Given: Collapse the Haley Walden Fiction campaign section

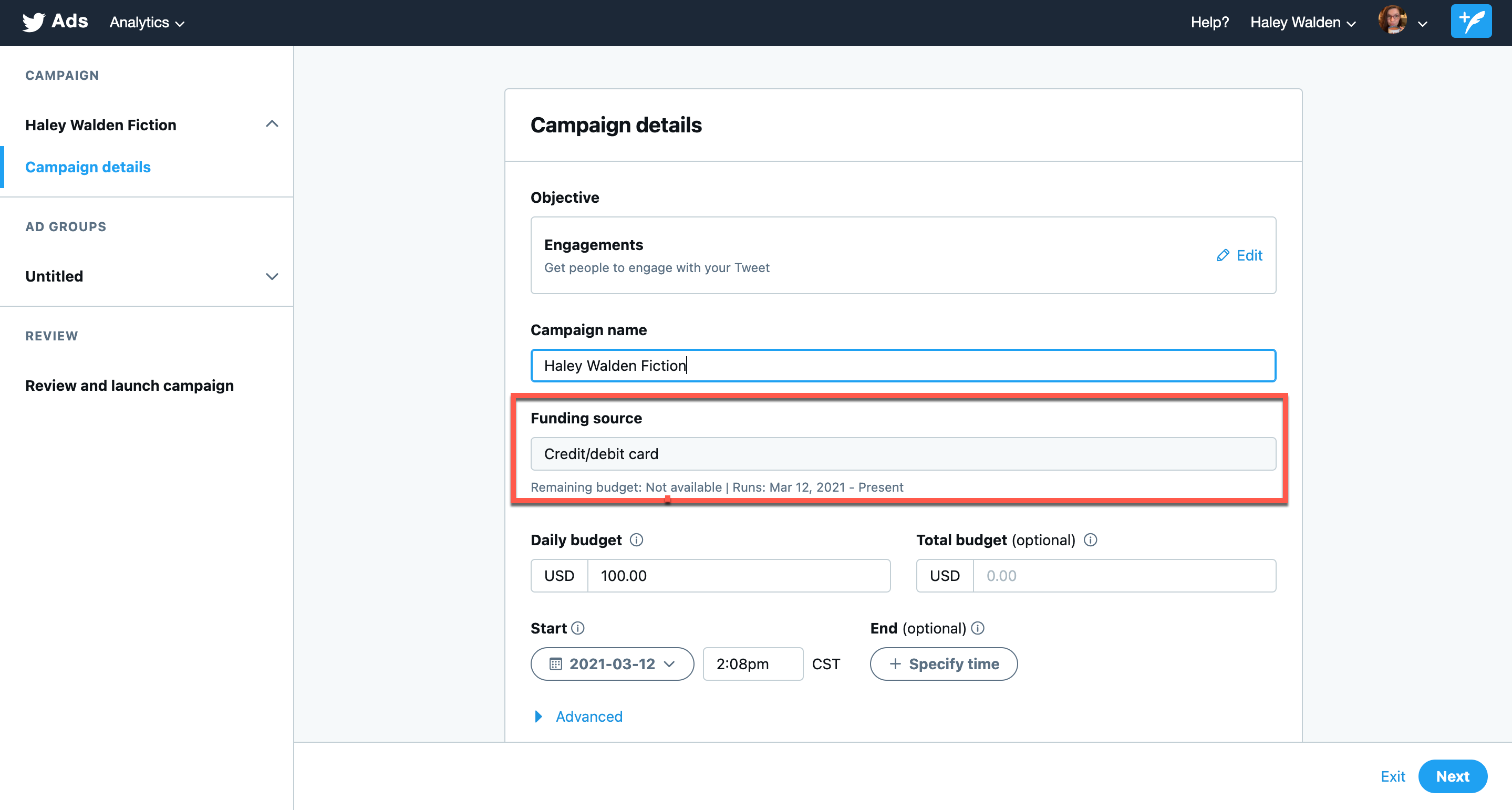Looking at the screenshot, I should click(272, 124).
